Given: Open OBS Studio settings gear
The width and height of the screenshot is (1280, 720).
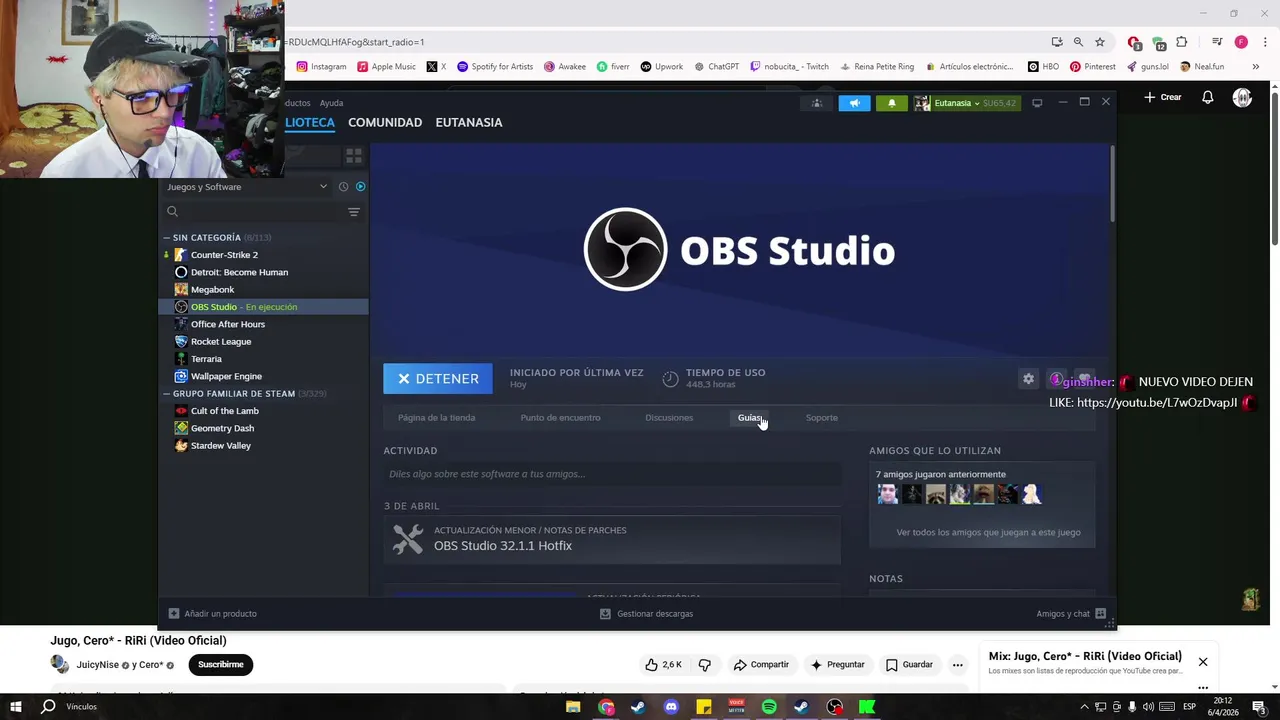Looking at the screenshot, I should [1028, 379].
